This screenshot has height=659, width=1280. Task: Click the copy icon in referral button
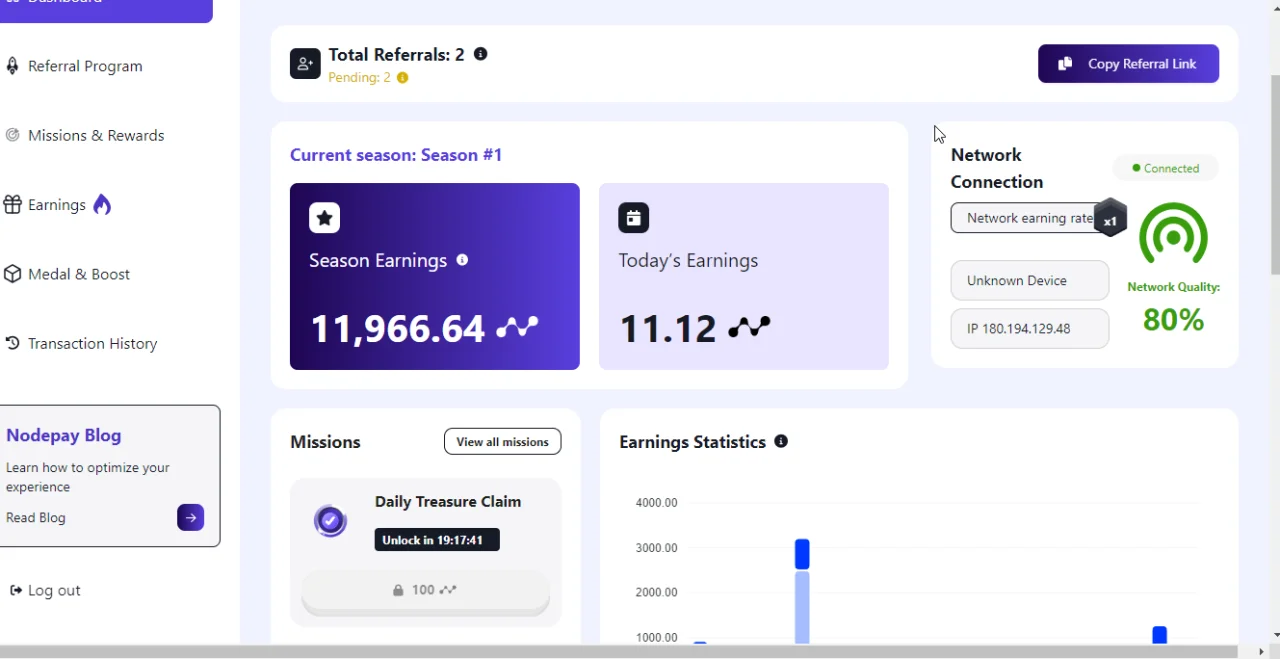[x=1066, y=64]
